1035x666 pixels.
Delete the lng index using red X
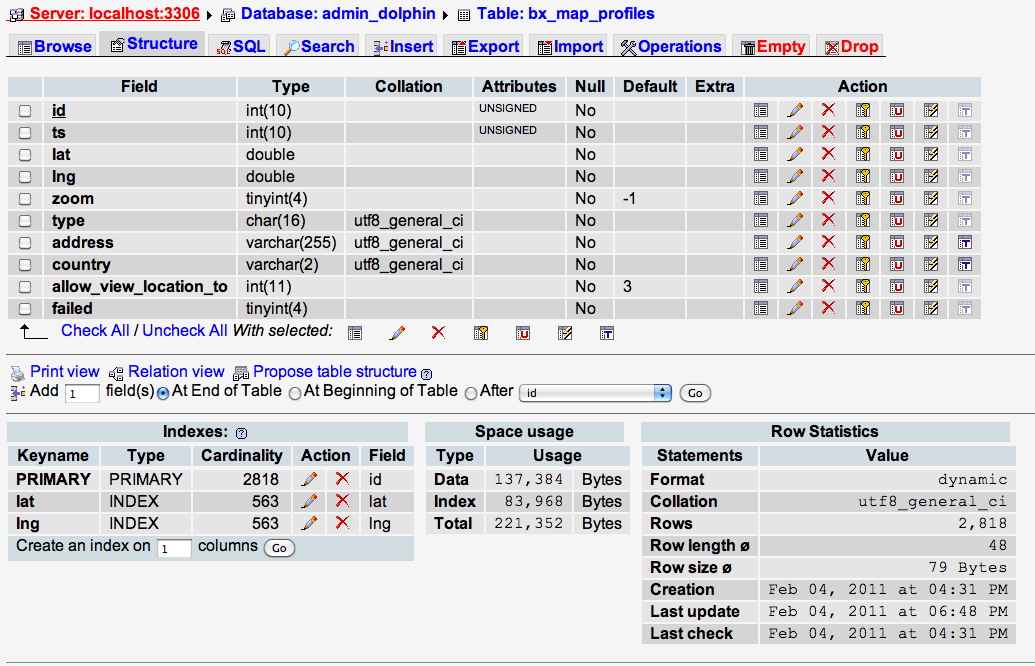[342, 524]
